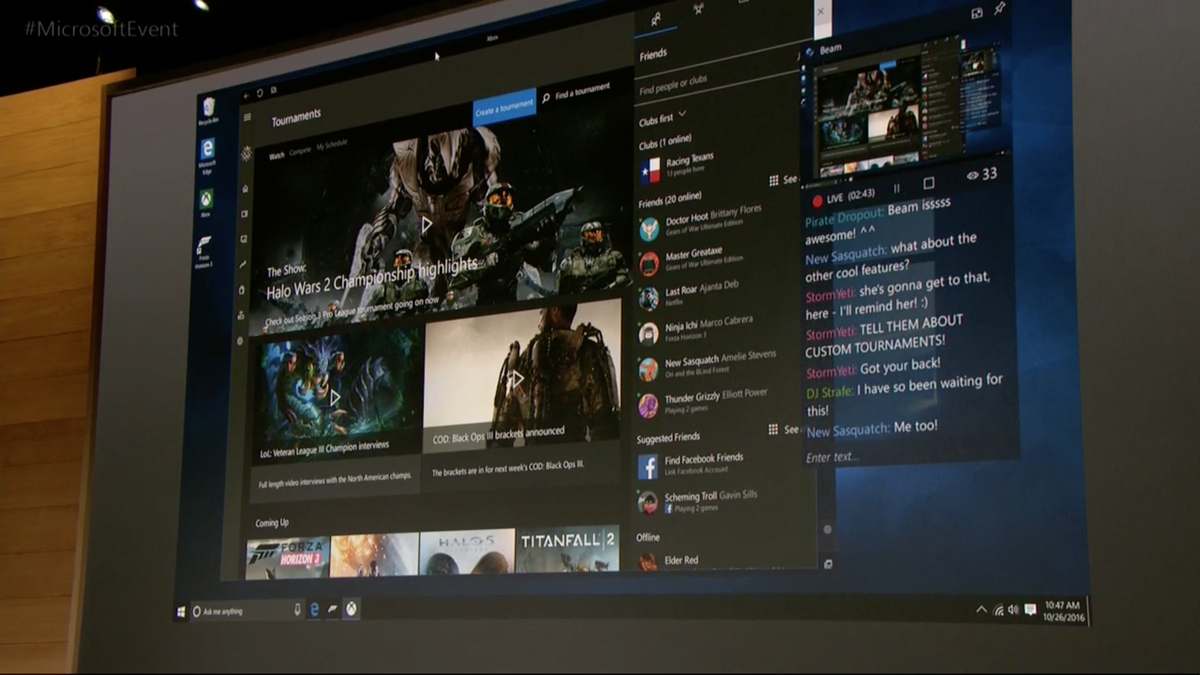Pause the Beam live stream
1200x675 pixels.
(897, 187)
